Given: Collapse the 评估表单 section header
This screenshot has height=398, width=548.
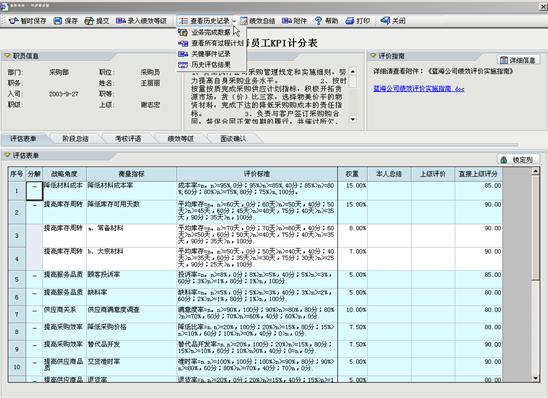Looking at the screenshot, I should point(7,155).
